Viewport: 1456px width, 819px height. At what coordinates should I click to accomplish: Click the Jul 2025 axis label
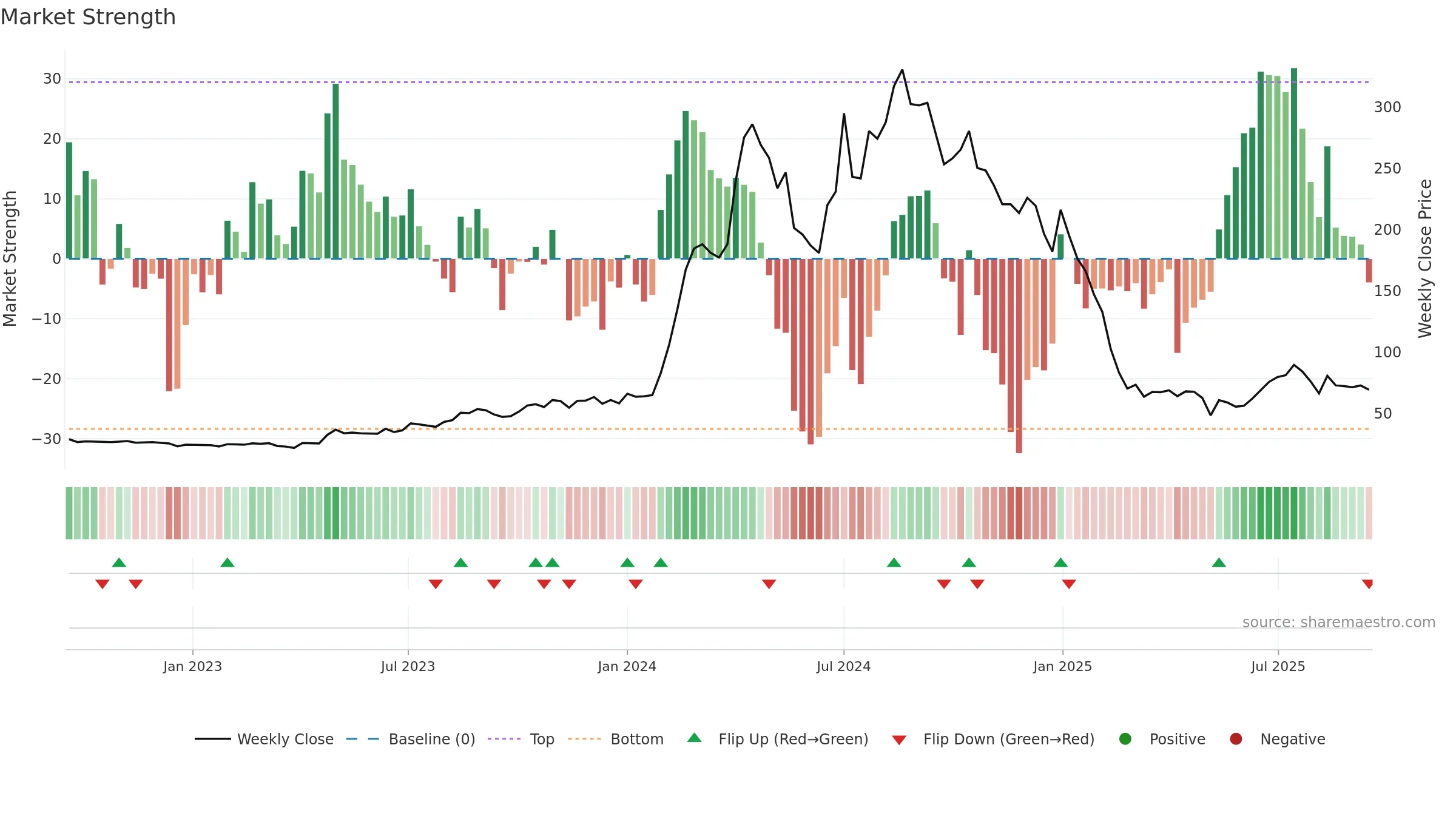[1278, 666]
